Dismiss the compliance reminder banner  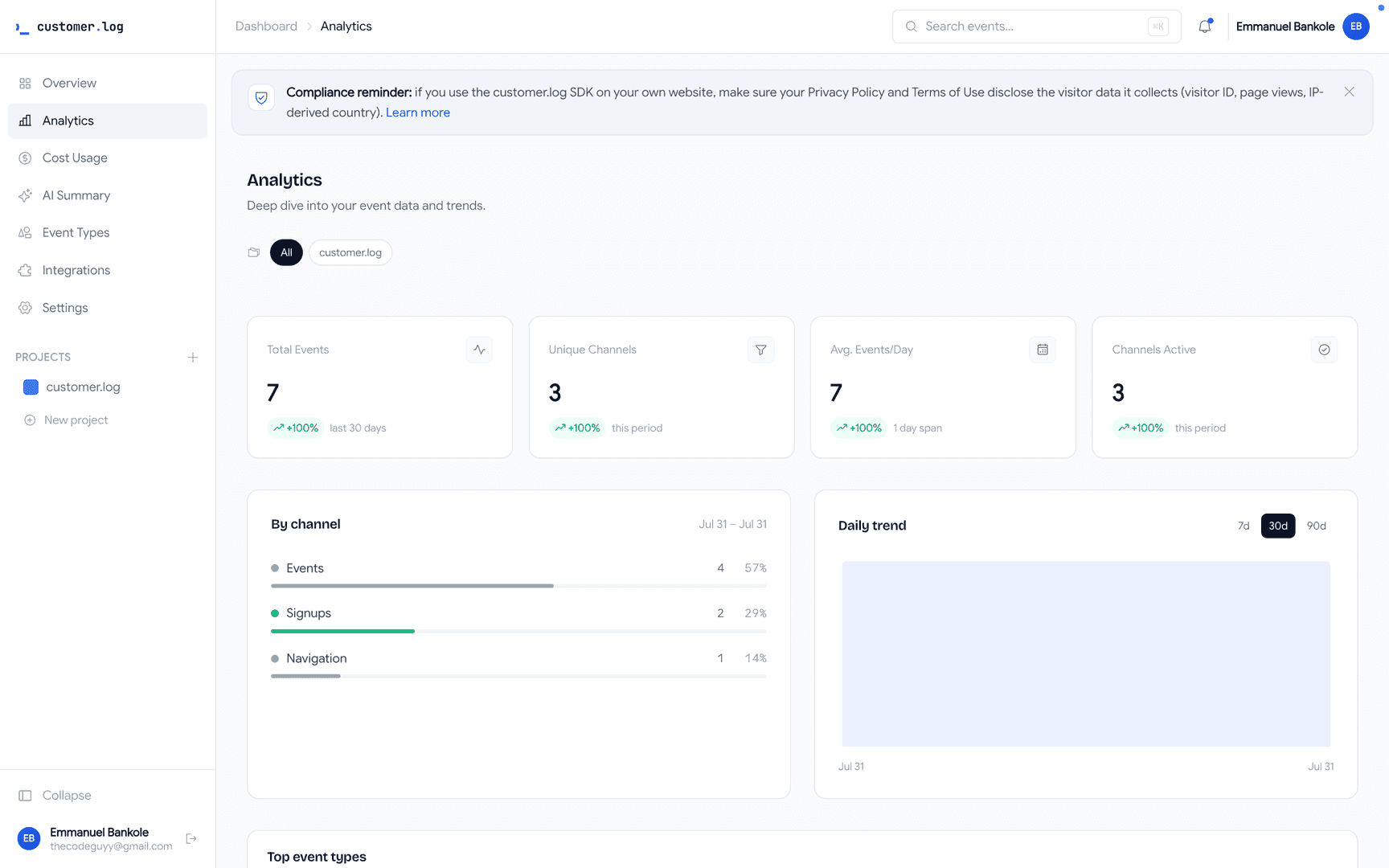[1350, 92]
